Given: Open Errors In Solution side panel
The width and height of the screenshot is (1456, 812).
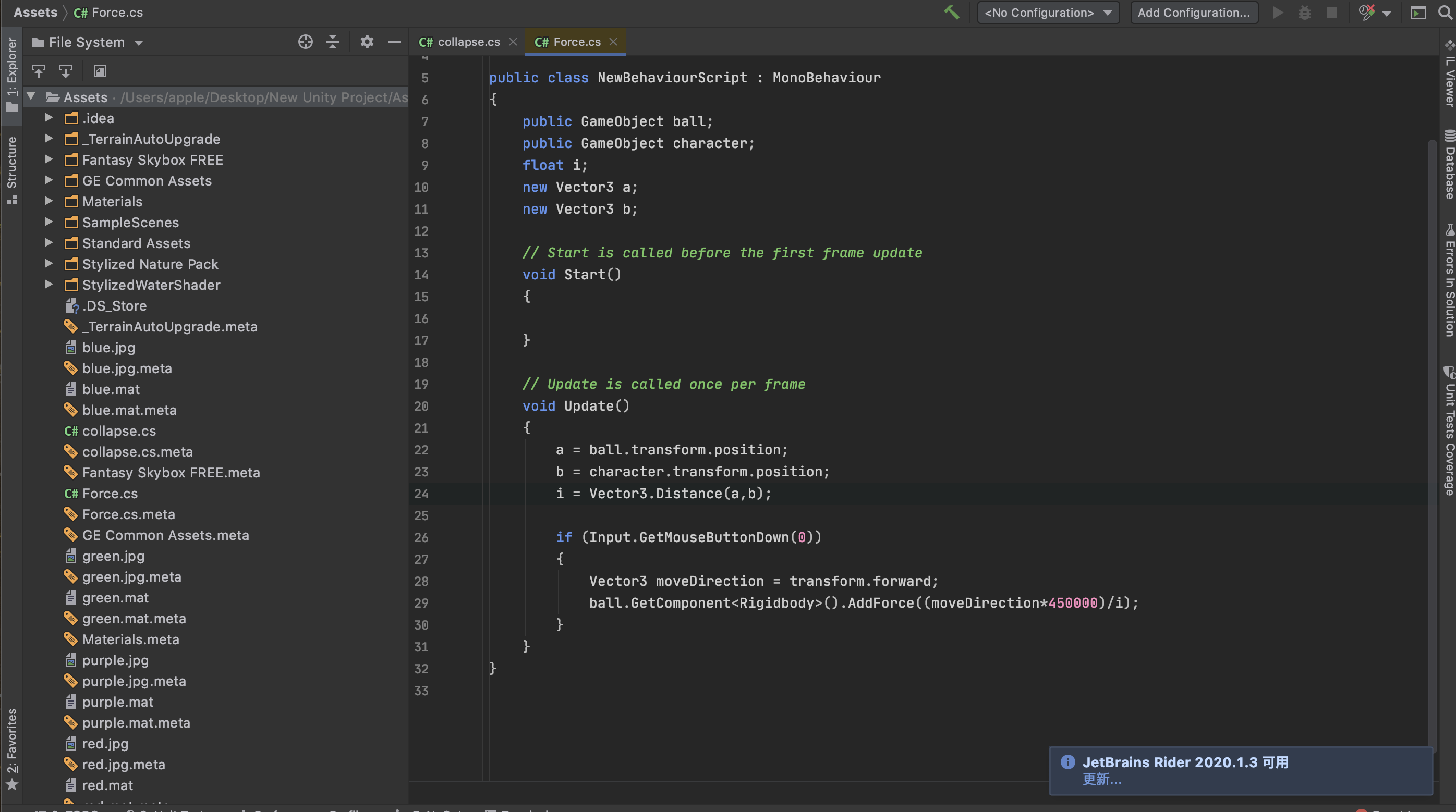Looking at the screenshot, I should pyautogui.click(x=1449, y=281).
